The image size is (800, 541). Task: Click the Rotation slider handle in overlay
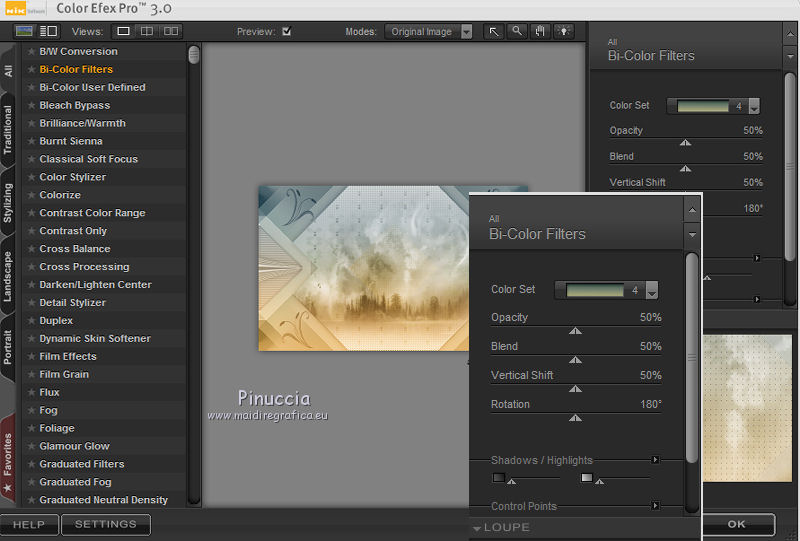click(575, 417)
